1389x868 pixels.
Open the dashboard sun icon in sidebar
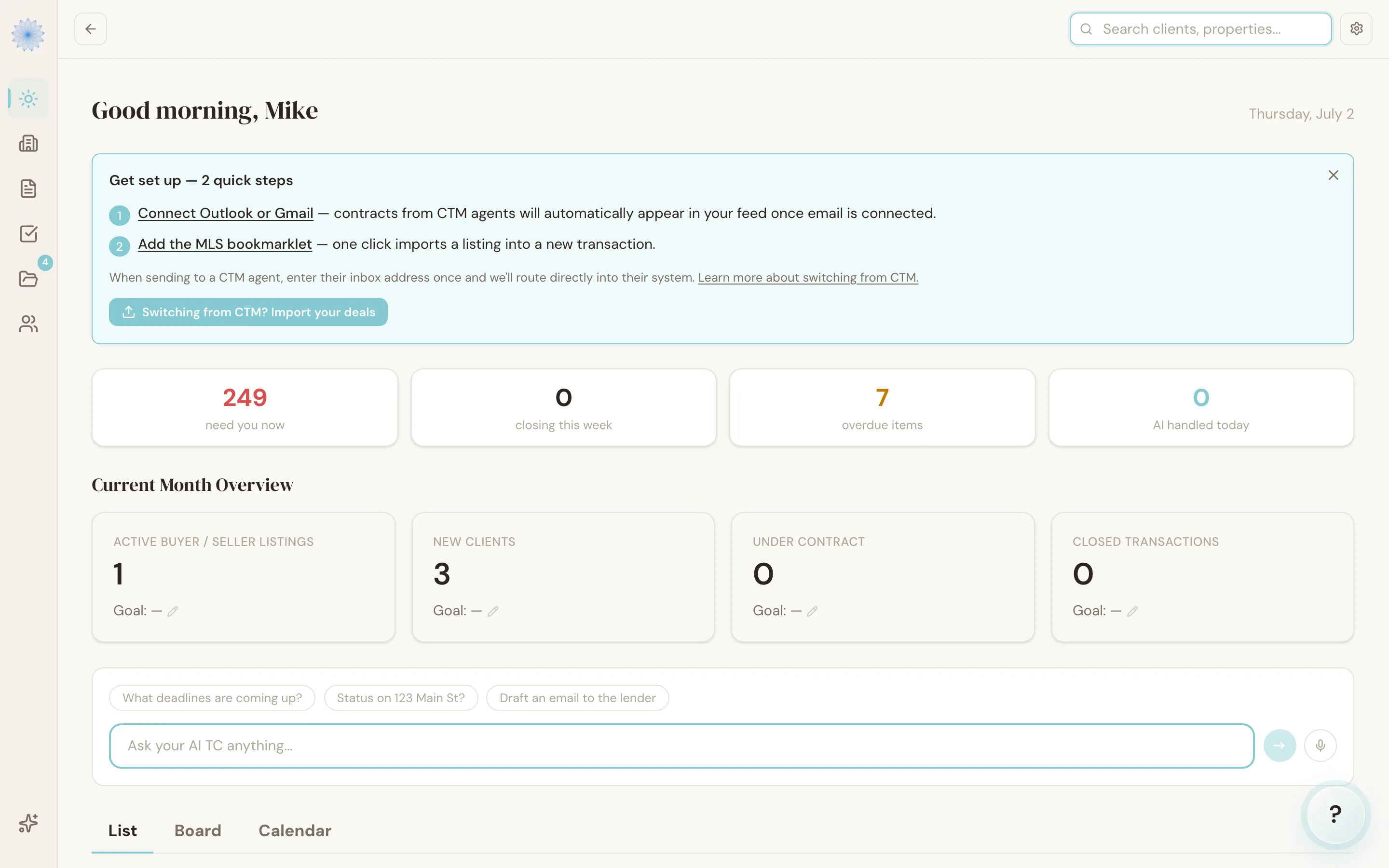point(28,99)
